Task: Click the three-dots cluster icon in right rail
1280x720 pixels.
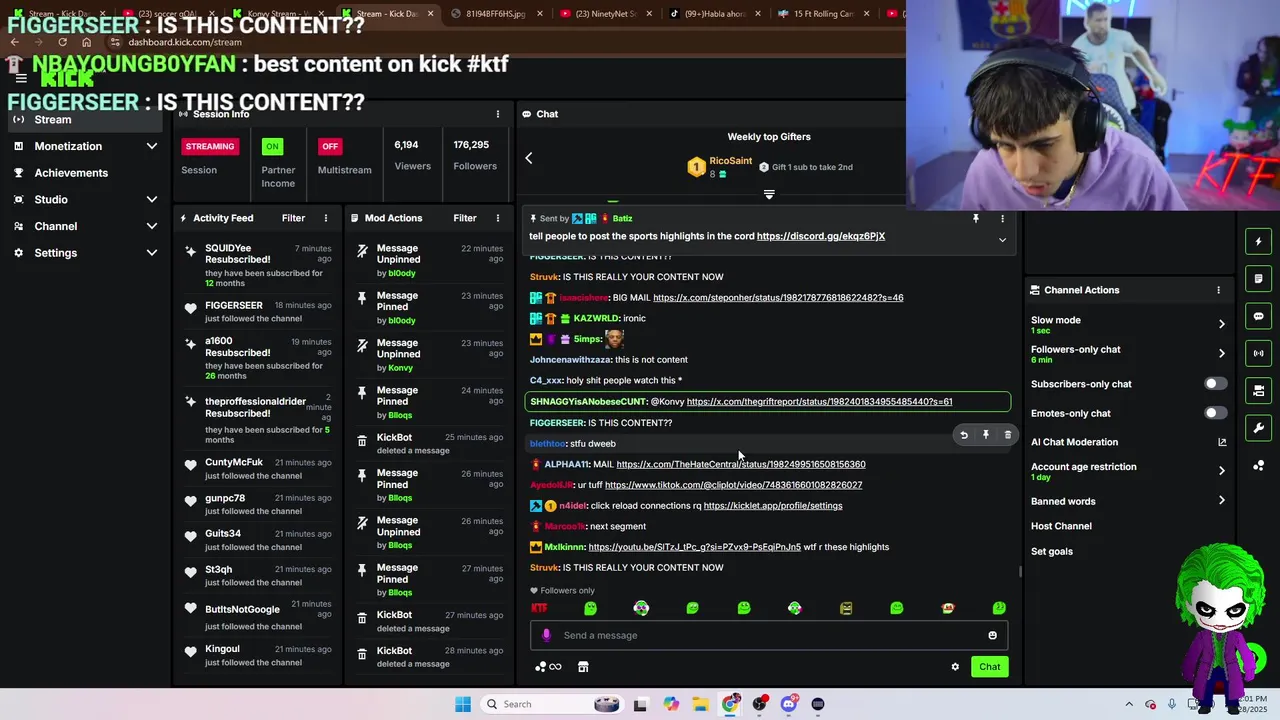Action: 1258,465
